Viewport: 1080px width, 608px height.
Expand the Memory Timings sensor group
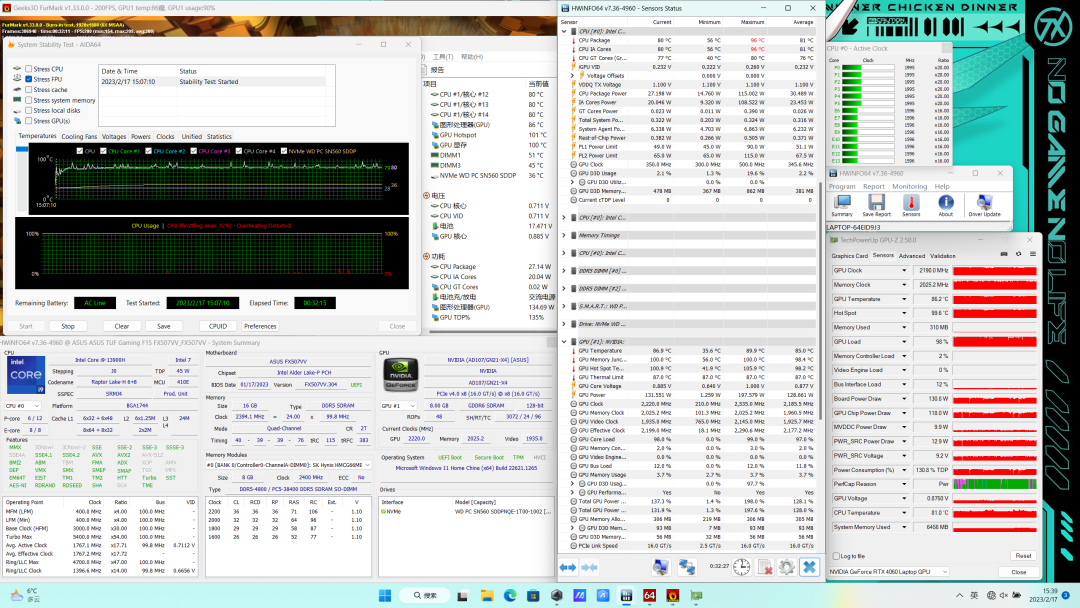point(564,235)
